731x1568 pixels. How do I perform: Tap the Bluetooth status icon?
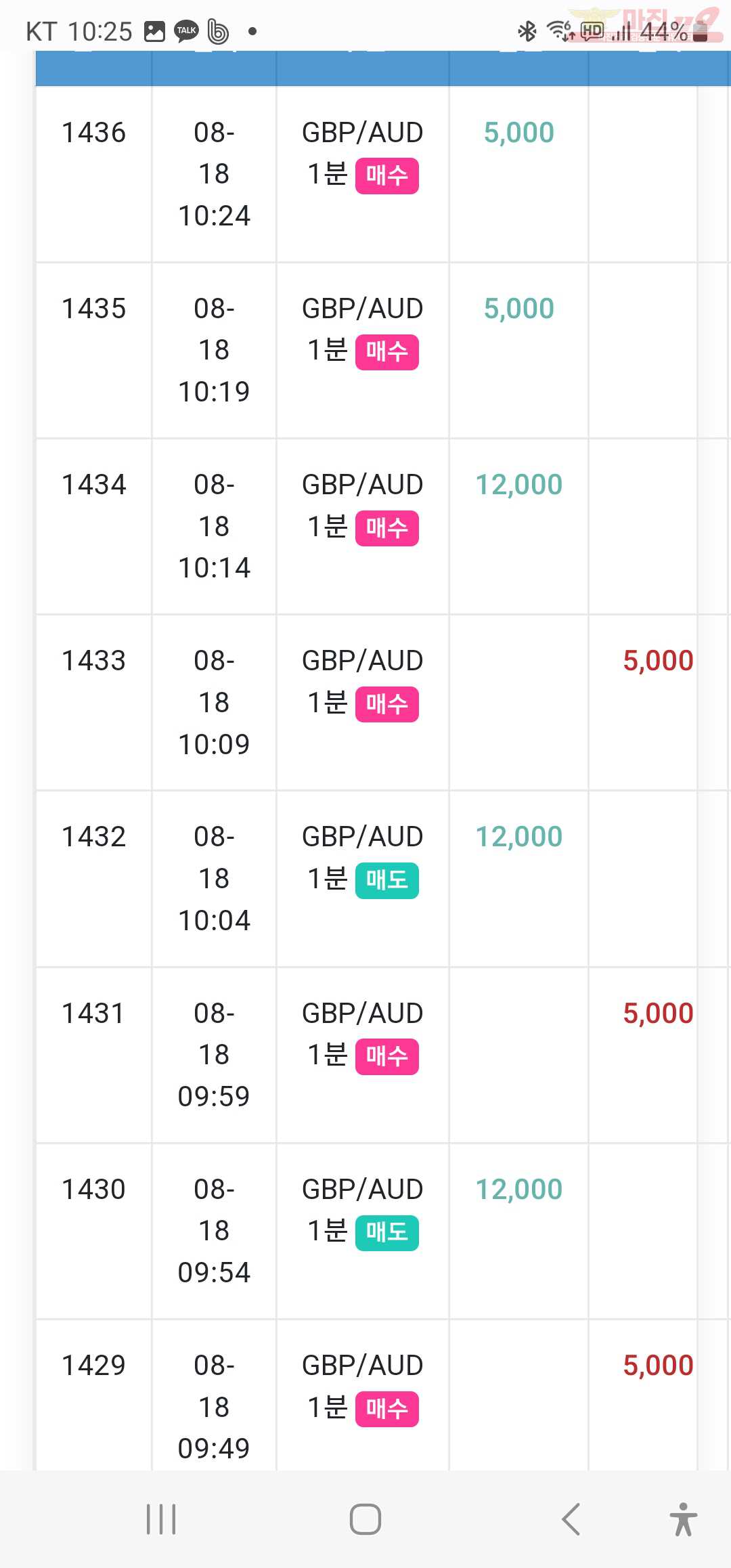527,31
